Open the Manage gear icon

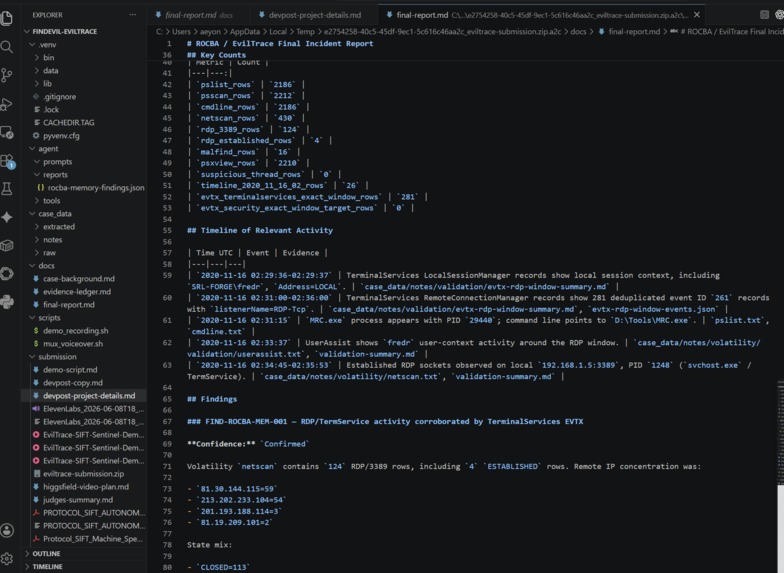coord(7,558)
